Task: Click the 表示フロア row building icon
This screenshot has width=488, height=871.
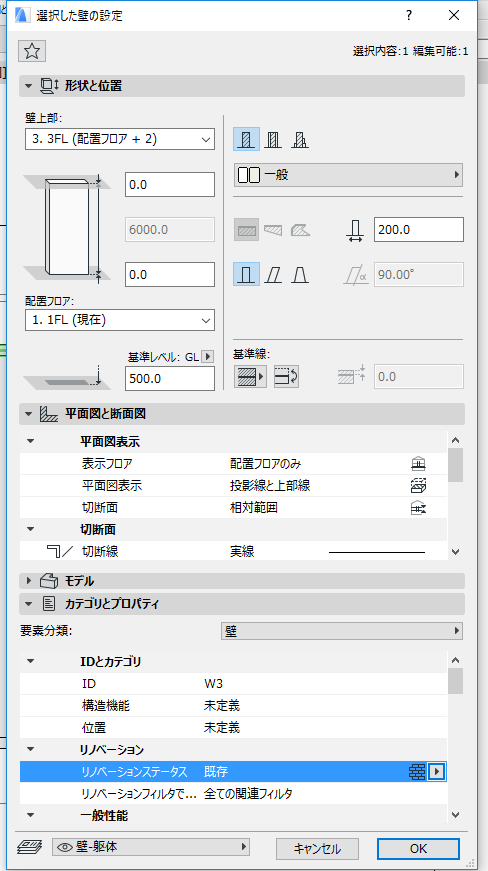Action: [x=417, y=463]
